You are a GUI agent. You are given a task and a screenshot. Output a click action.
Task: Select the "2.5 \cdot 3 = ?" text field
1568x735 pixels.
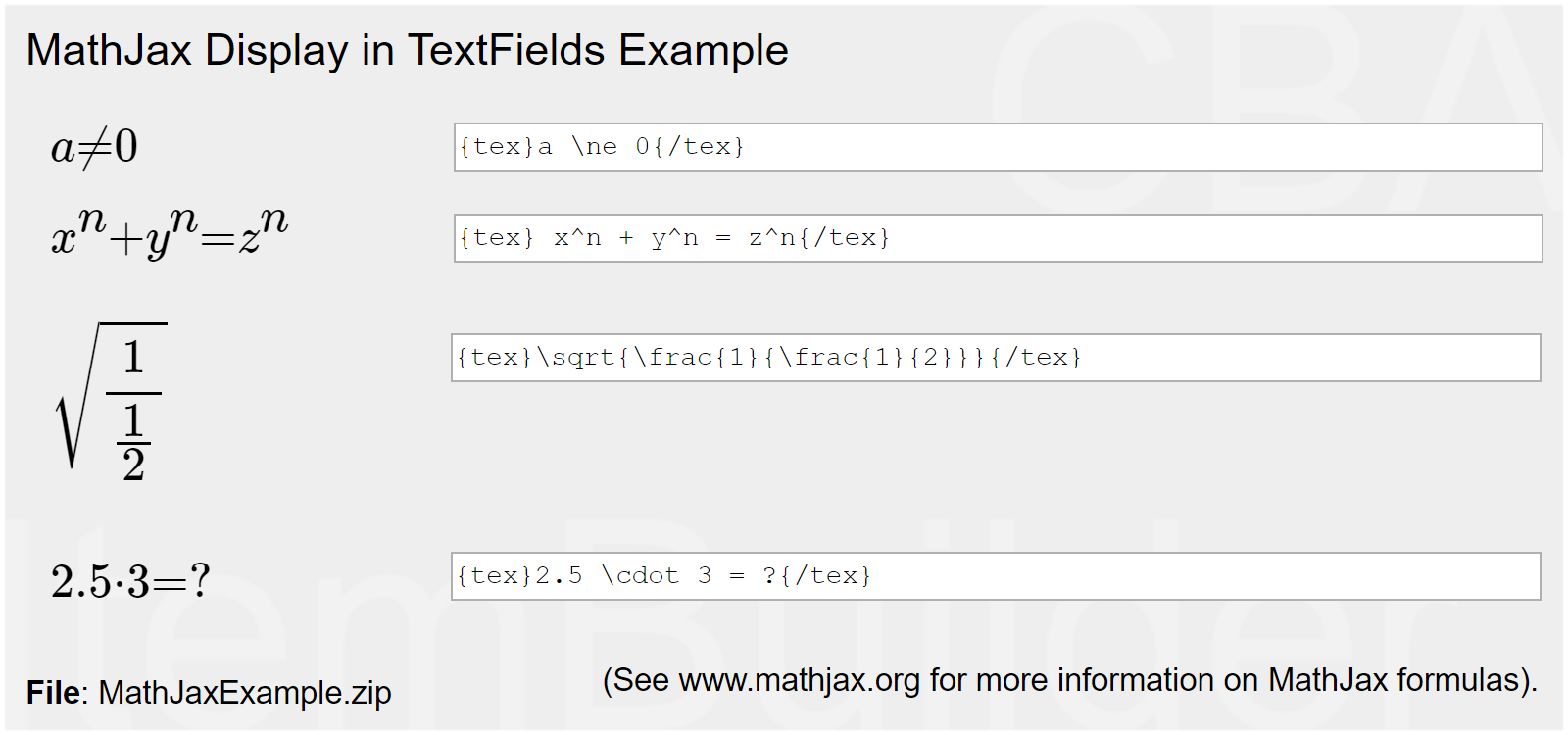tap(996, 576)
